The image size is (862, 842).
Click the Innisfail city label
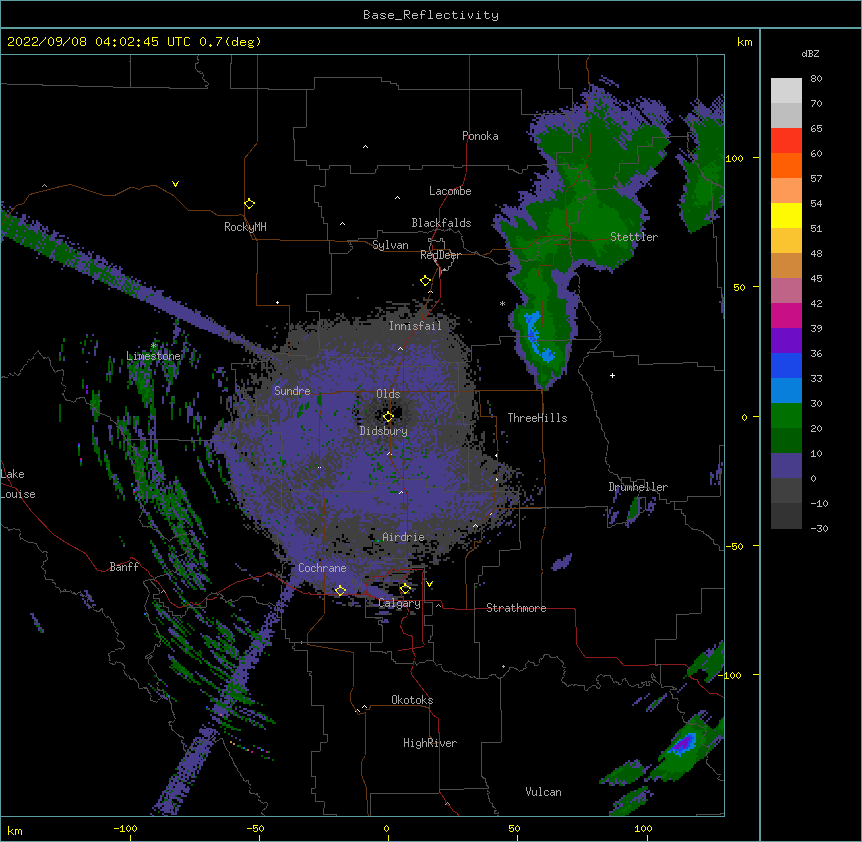point(415,326)
